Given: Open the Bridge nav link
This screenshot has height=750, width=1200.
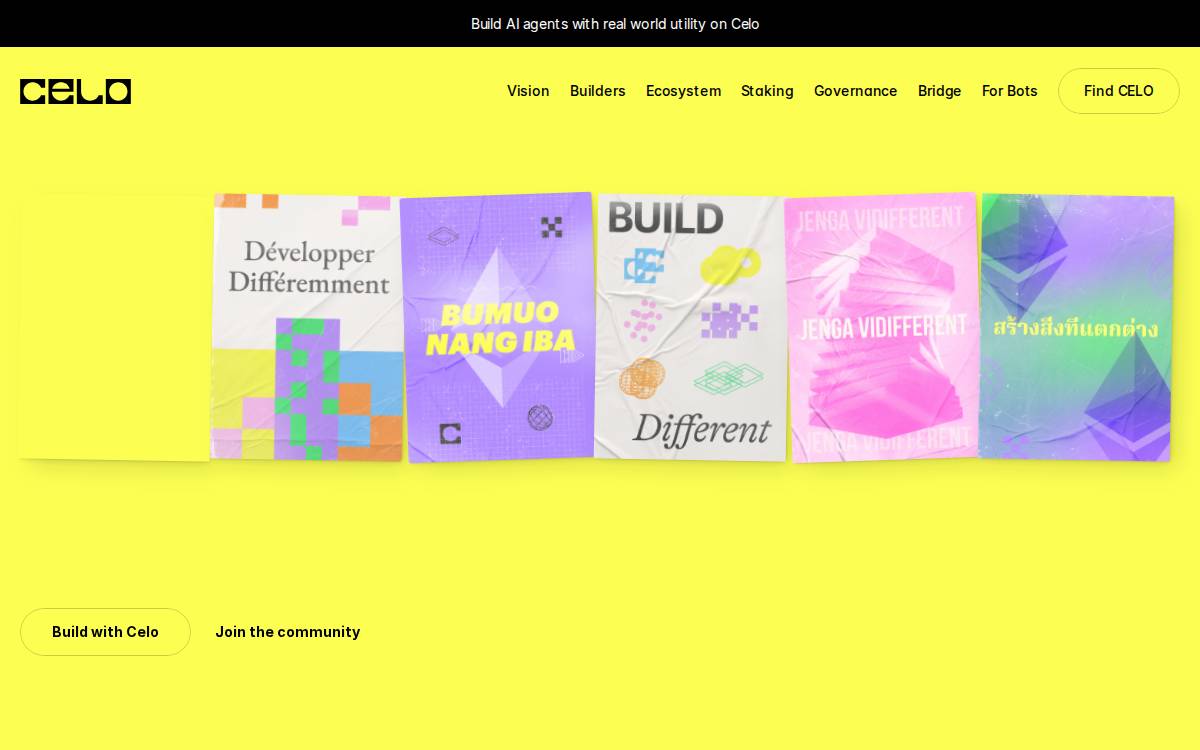Looking at the screenshot, I should (x=940, y=91).
